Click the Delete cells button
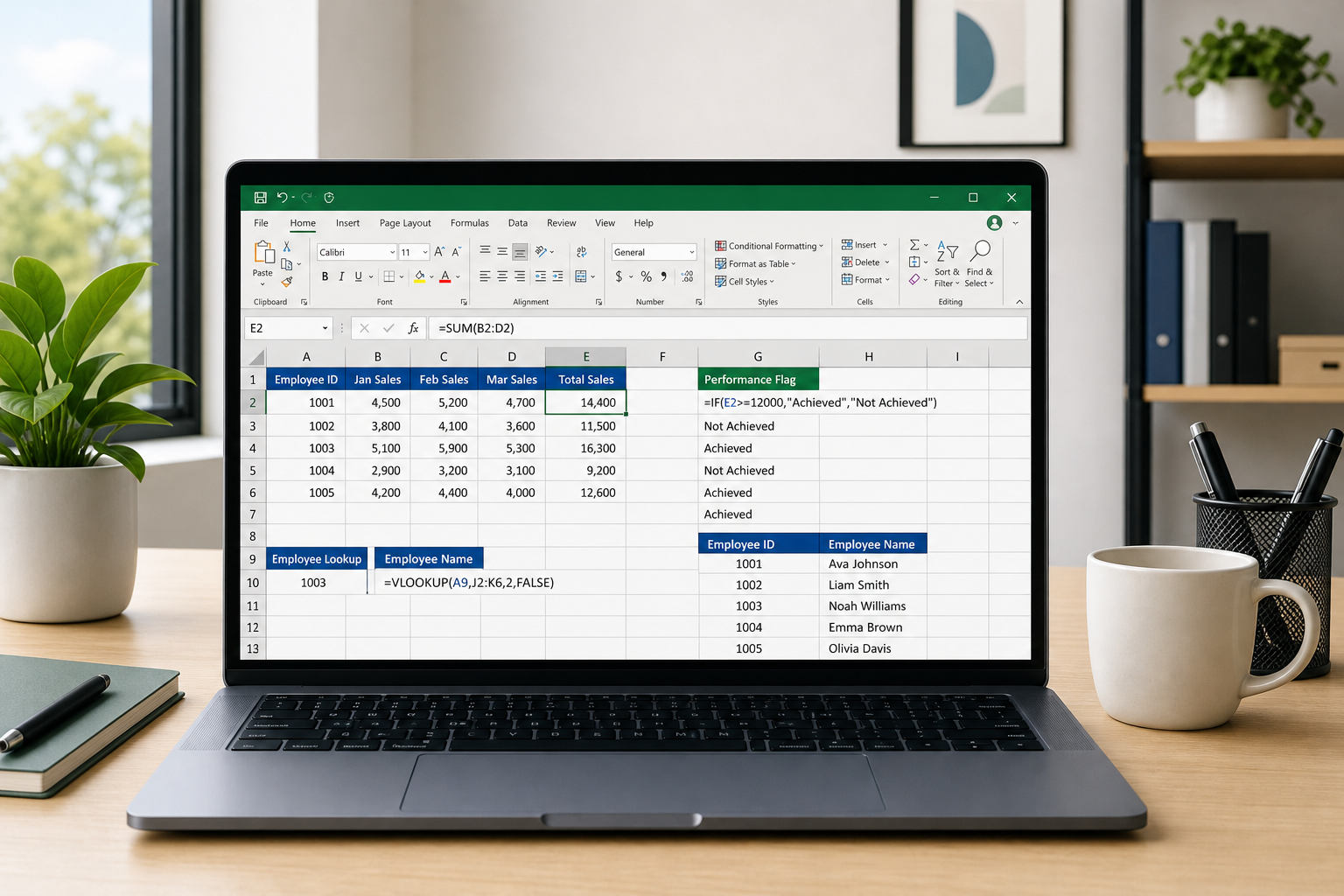Screen dimensions: 1344x896 tap(865, 262)
